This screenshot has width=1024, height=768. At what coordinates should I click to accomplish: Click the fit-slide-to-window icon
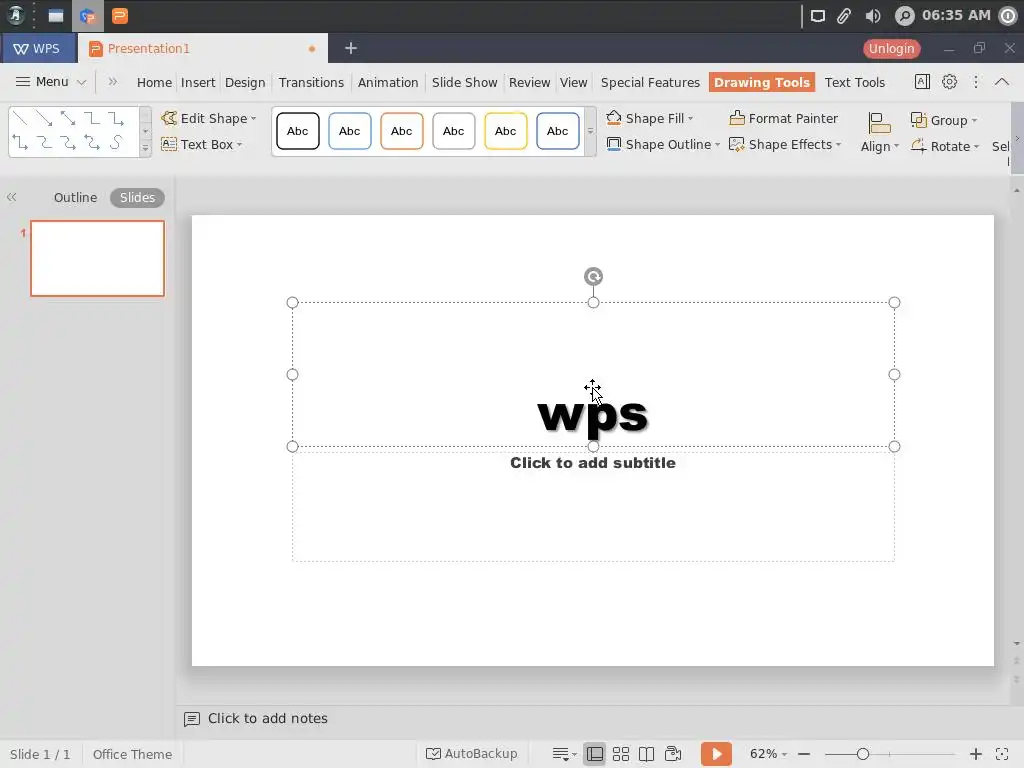coord(1002,754)
